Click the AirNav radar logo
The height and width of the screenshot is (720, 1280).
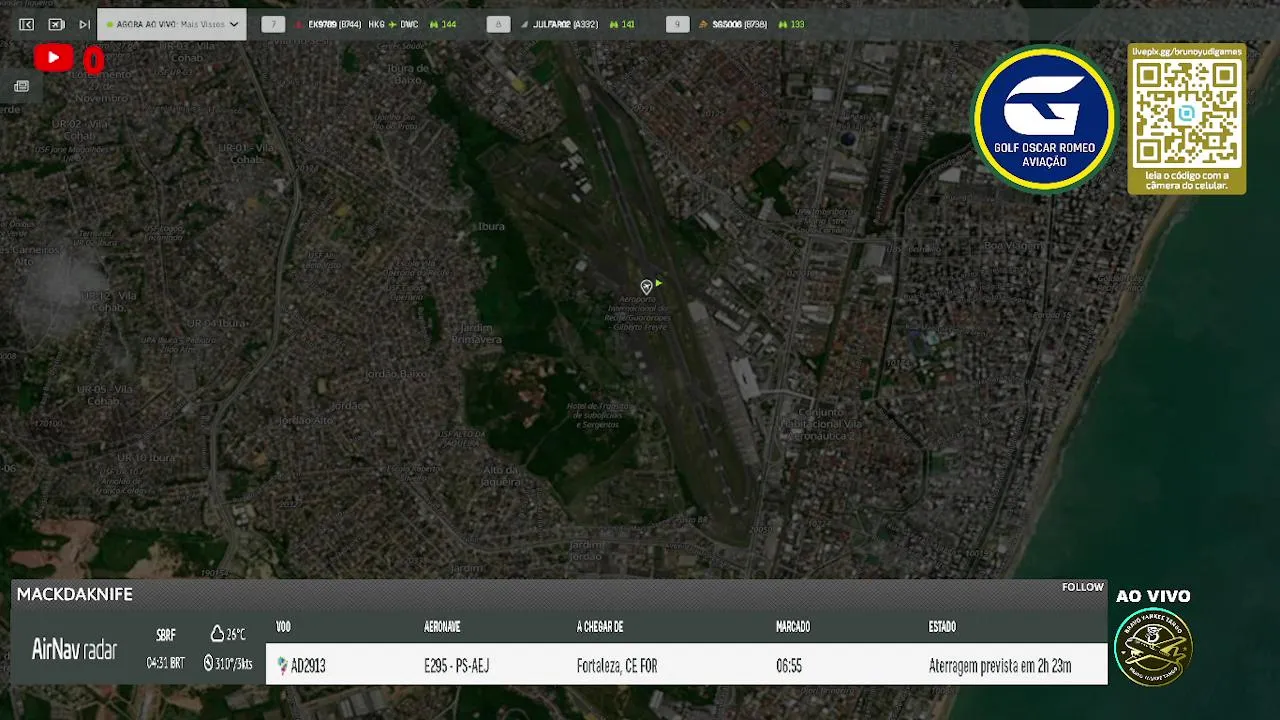(74, 650)
